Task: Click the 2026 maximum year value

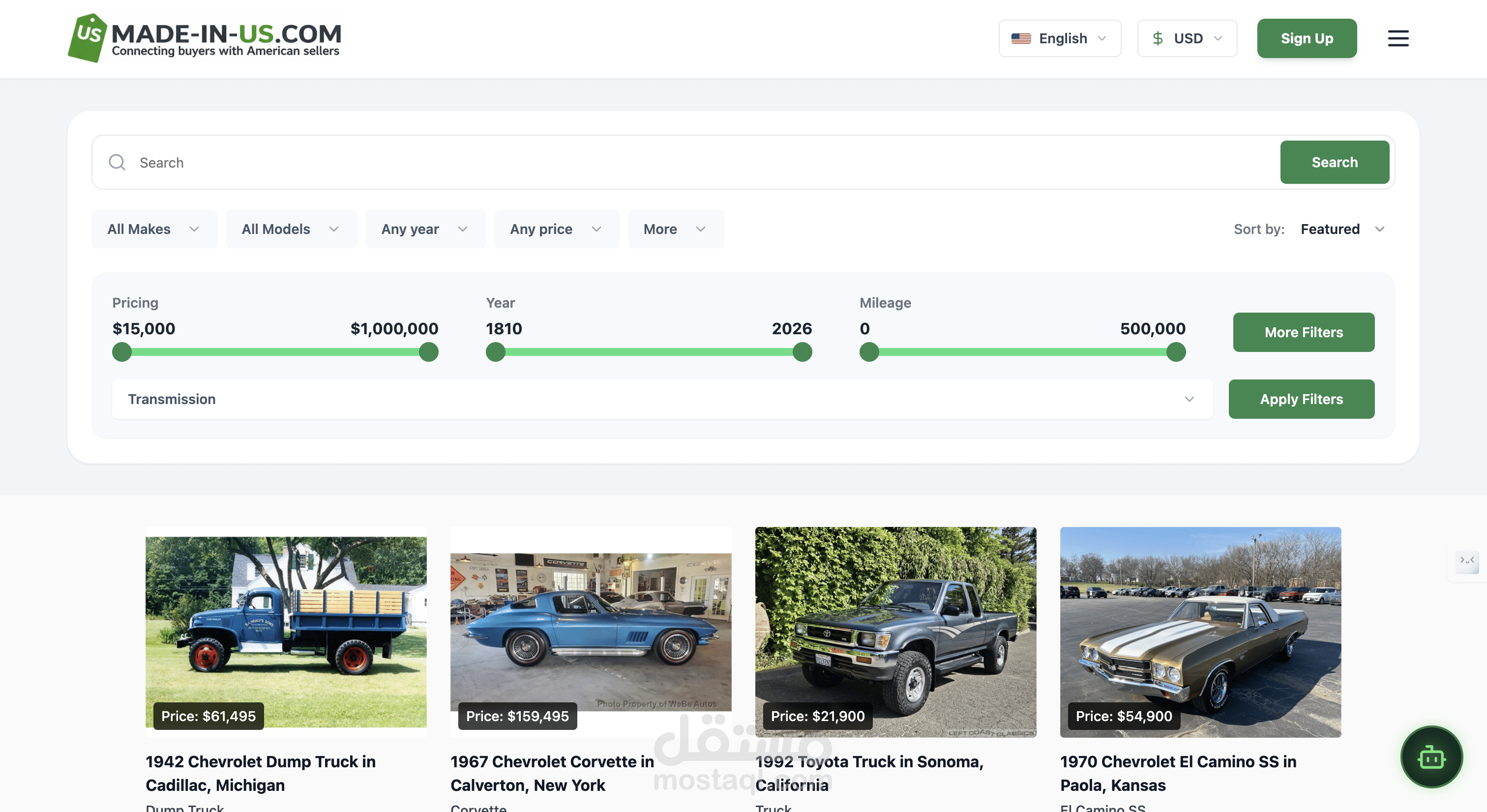Action: click(x=791, y=328)
